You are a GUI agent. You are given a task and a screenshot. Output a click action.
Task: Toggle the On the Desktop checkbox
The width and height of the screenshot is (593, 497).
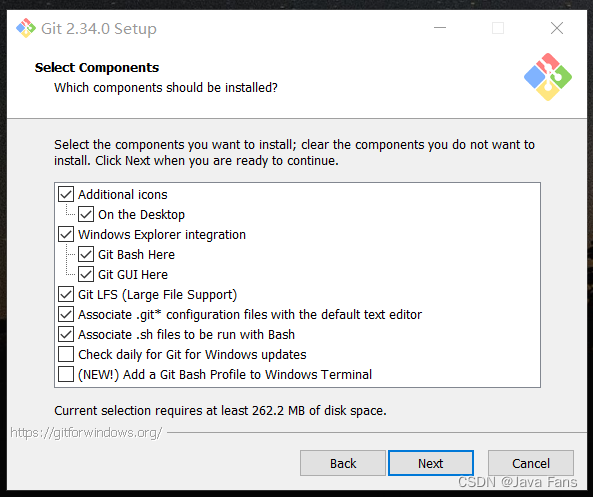click(x=86, y=214)
